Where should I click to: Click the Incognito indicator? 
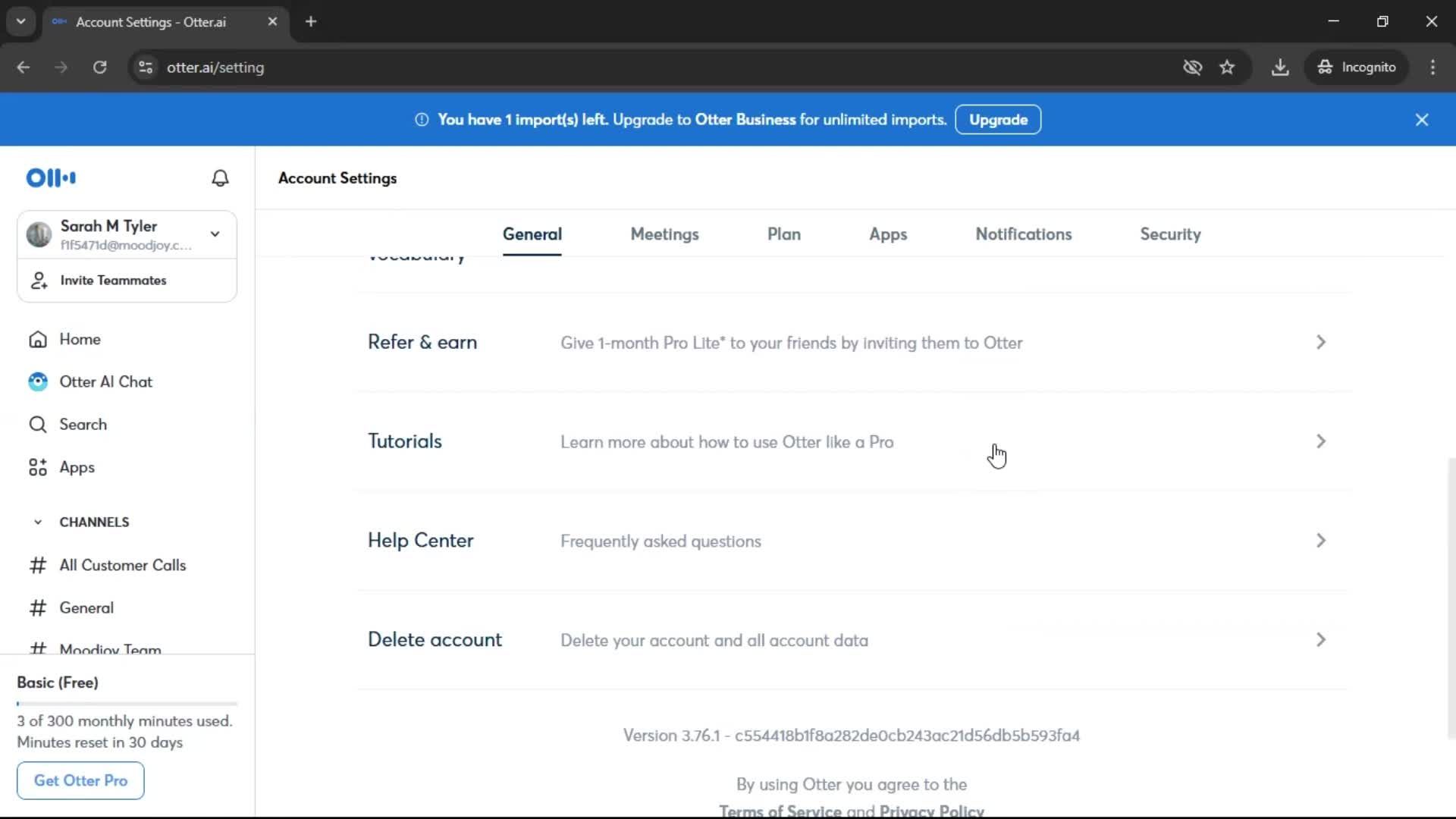tap(1356, 67)
